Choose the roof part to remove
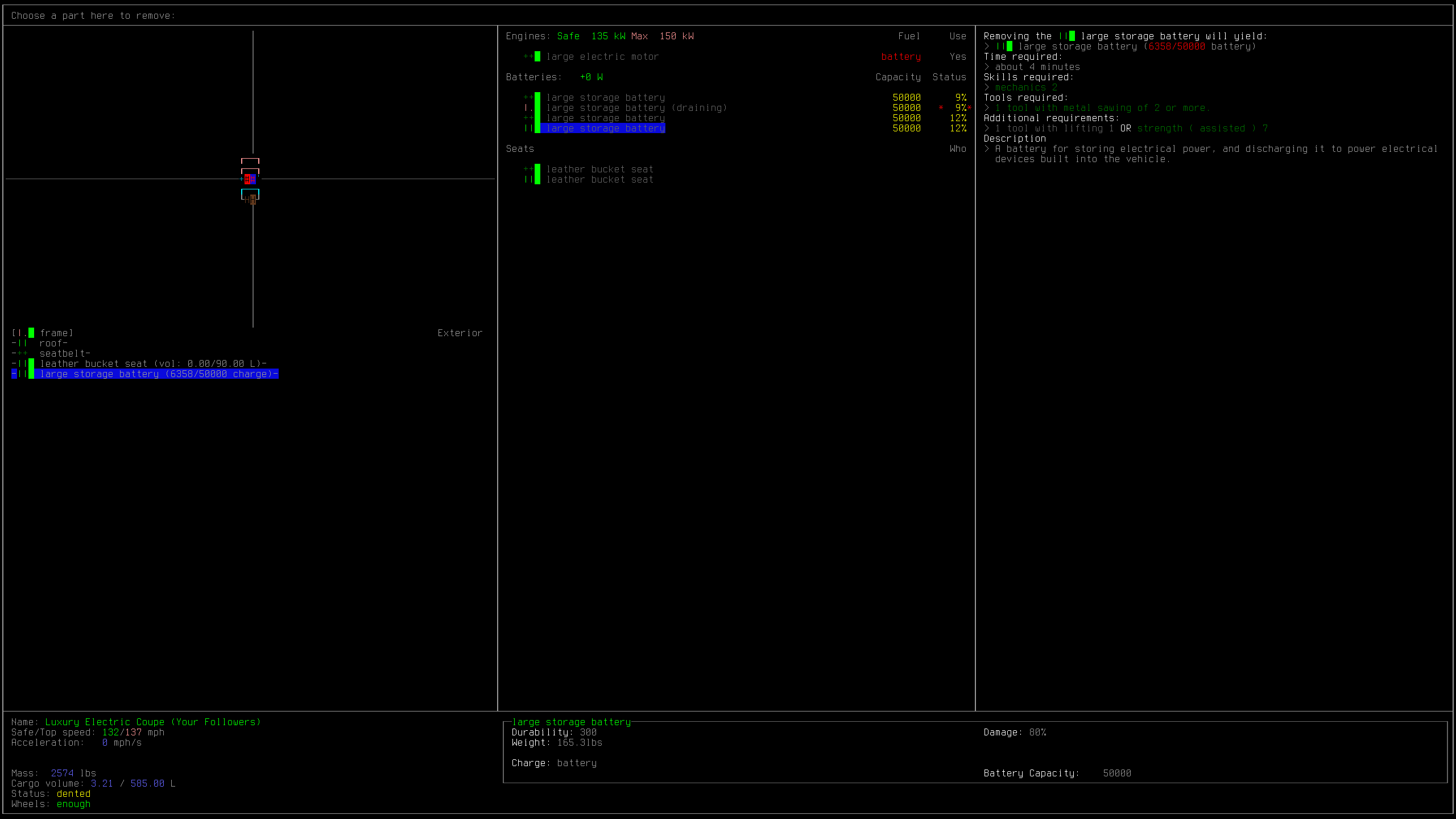This screenshot has height=819, width=1456. [52, 343]
